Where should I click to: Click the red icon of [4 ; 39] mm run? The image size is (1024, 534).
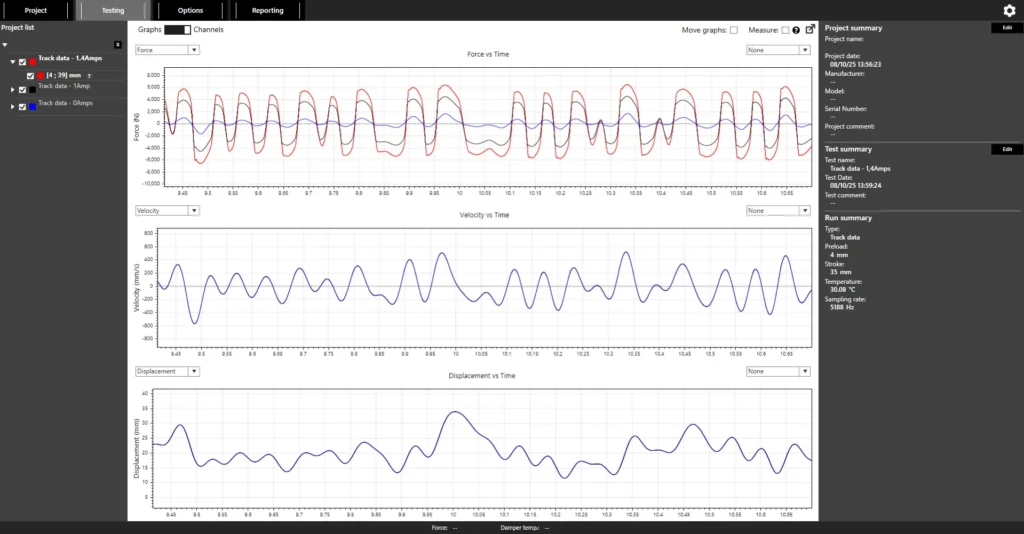click(41, 76)
